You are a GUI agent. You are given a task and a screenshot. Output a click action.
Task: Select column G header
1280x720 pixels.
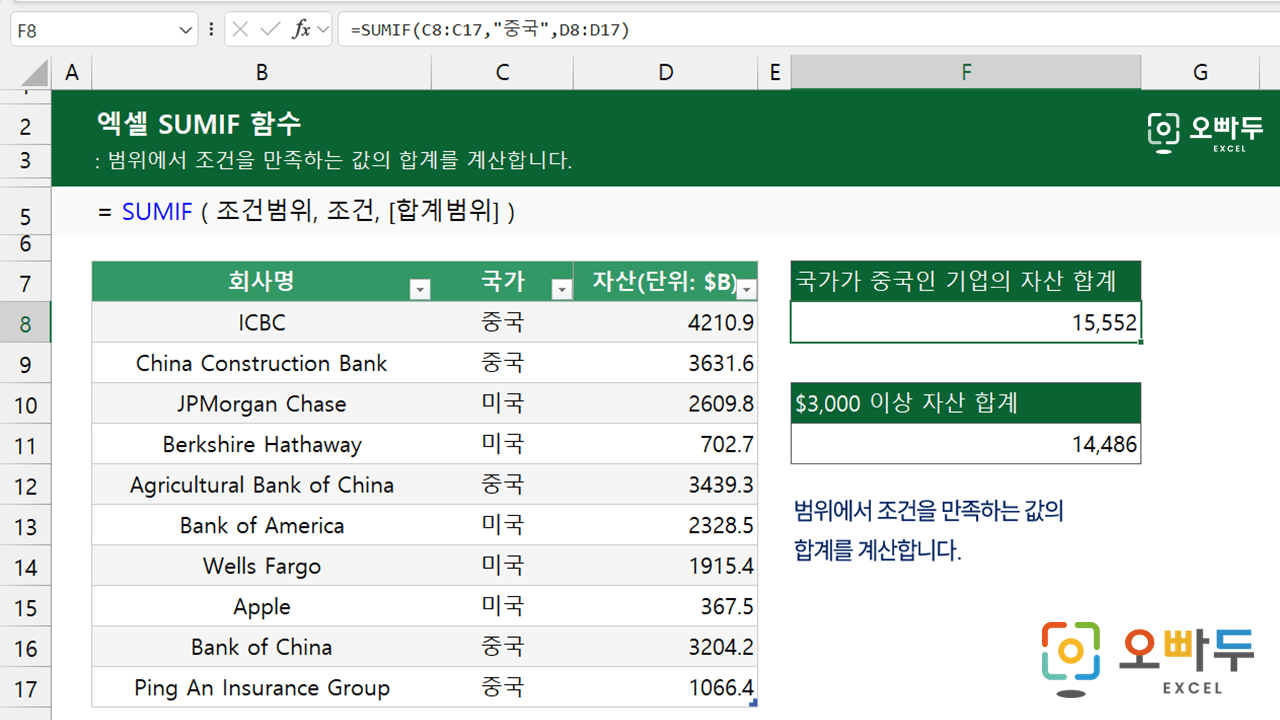click(x=1200, y=72)
